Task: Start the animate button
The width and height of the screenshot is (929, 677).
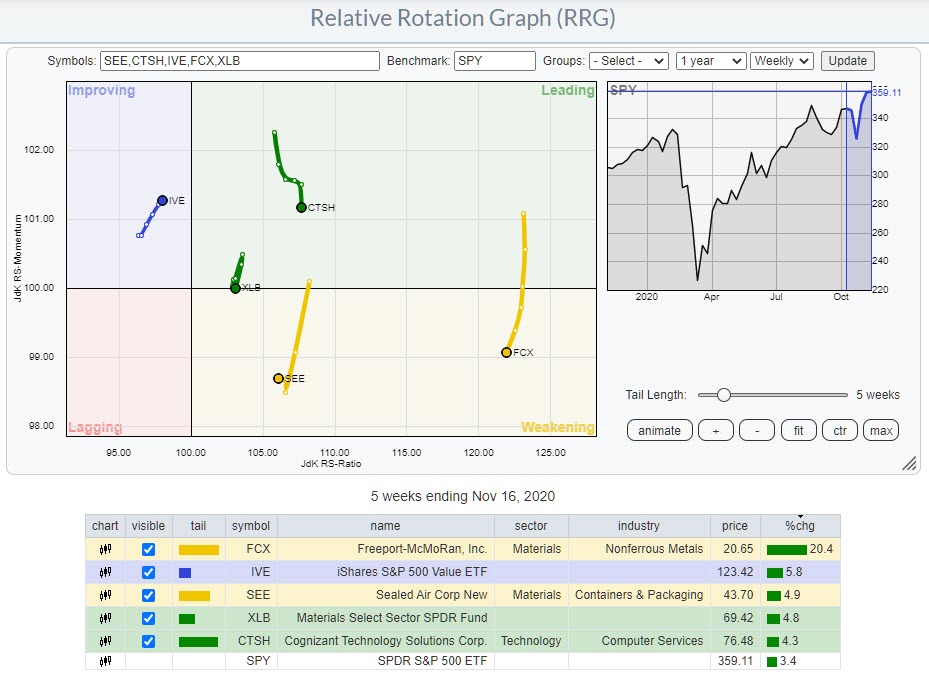Action: 659,431
